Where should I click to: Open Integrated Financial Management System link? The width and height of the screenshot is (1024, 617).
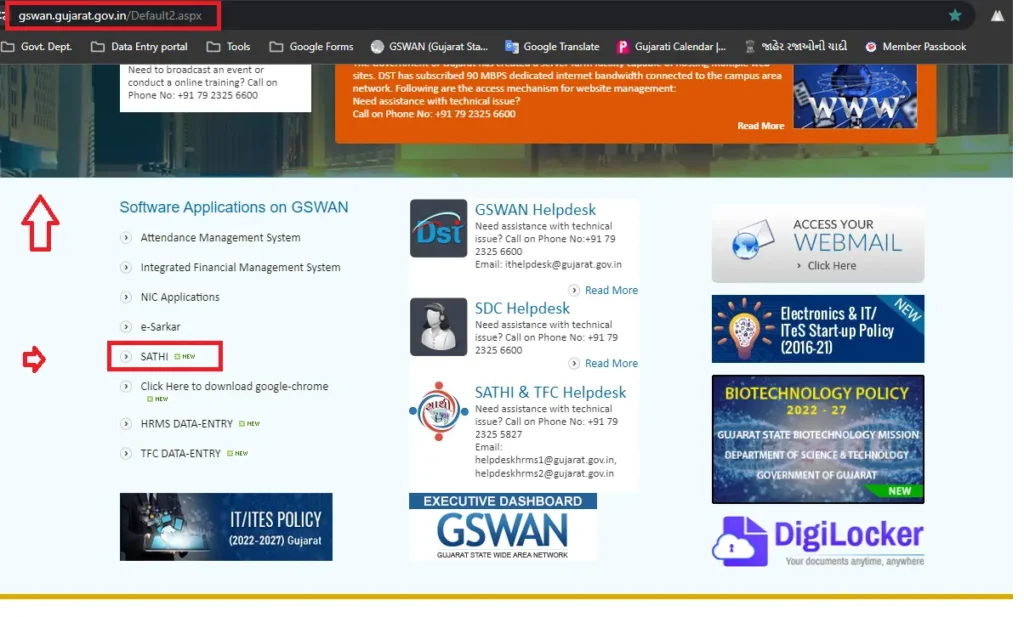click(240, 267)
